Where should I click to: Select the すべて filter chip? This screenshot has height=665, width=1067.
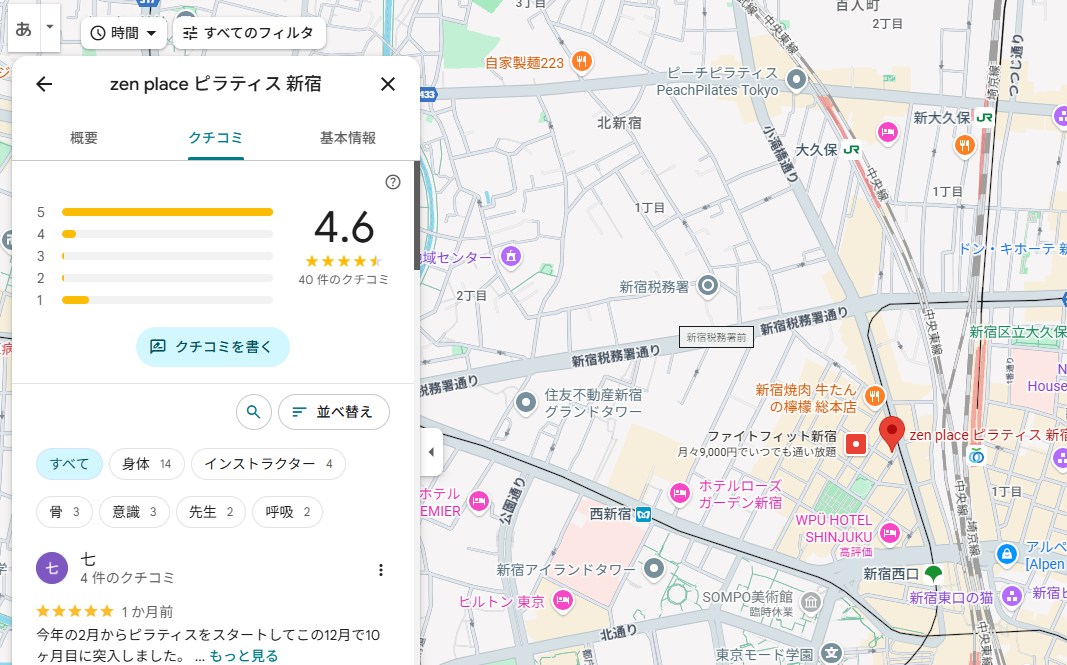click(70, 464)
